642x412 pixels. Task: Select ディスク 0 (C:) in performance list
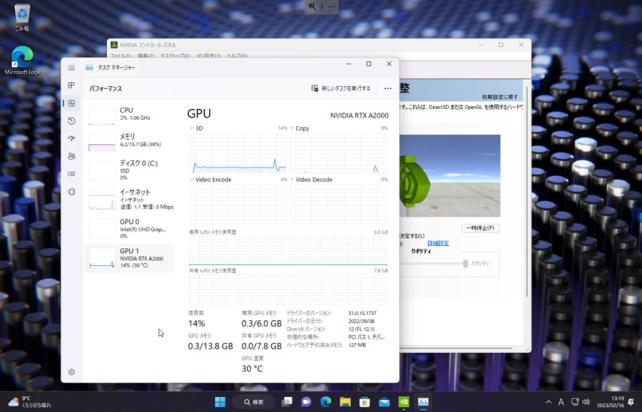130,169
